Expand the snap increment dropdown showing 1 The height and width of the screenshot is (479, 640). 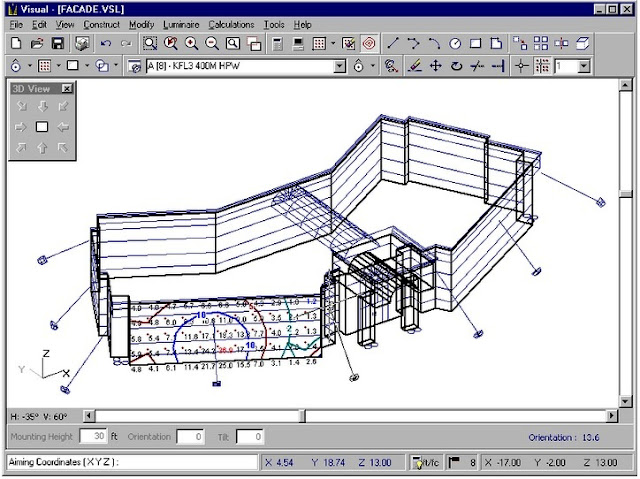pyautogui.click(x=584, y=66)
